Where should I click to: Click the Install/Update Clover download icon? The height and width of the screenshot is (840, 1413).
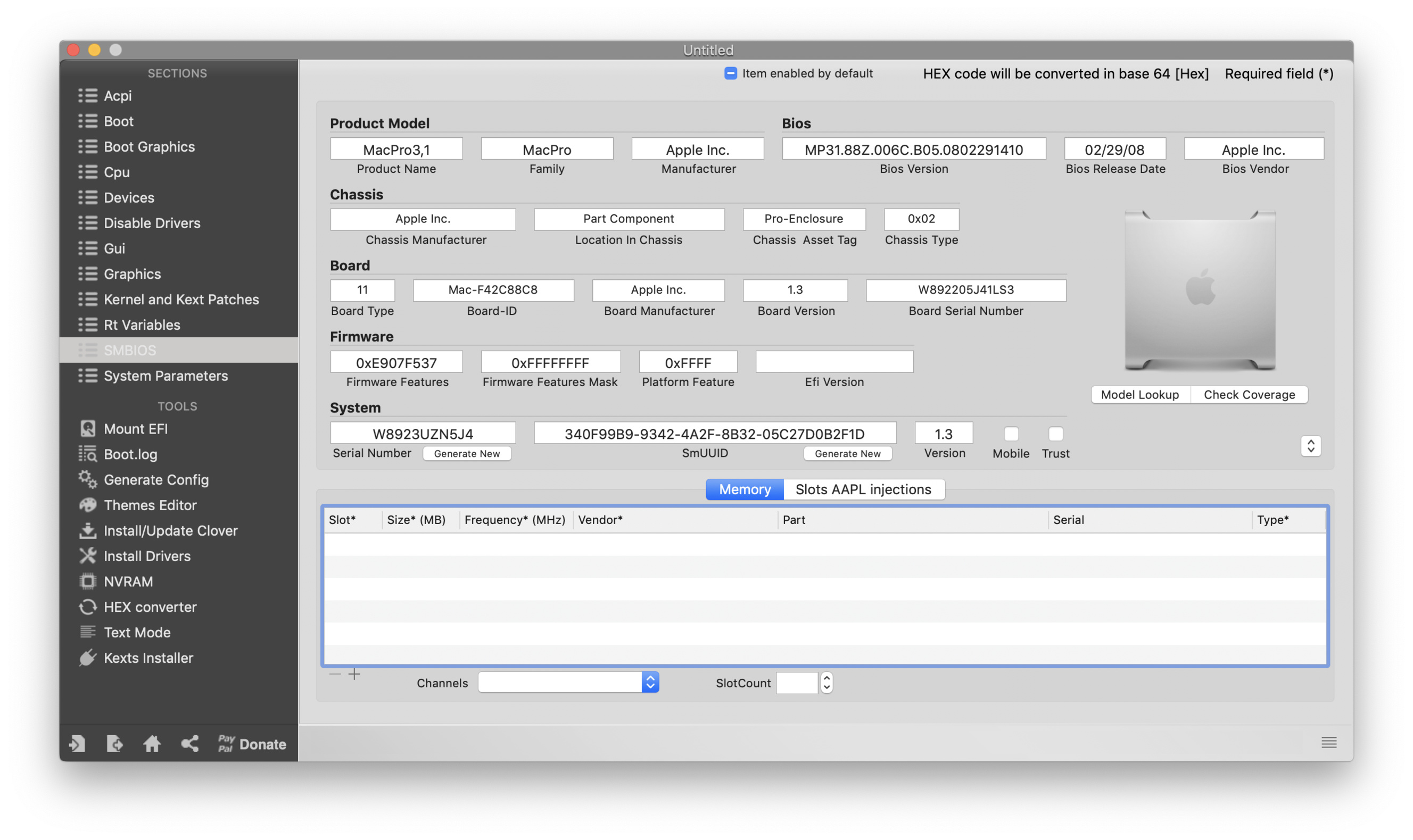[x=87, y=530]
